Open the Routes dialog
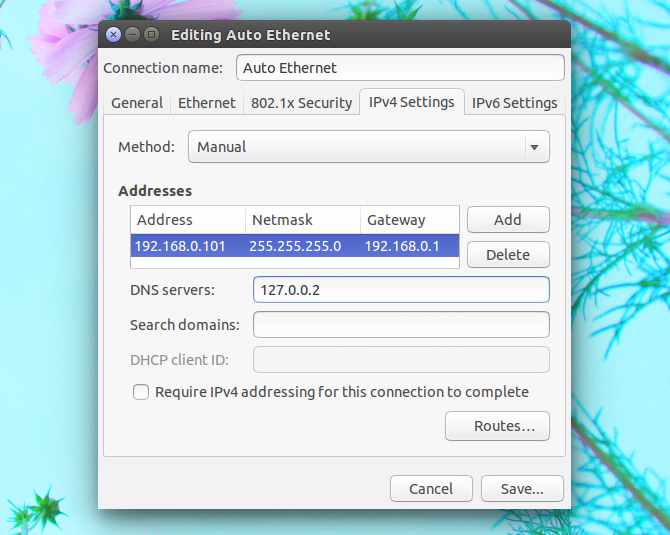The width and height of the screenshot is (670, 535). [497, 426]
